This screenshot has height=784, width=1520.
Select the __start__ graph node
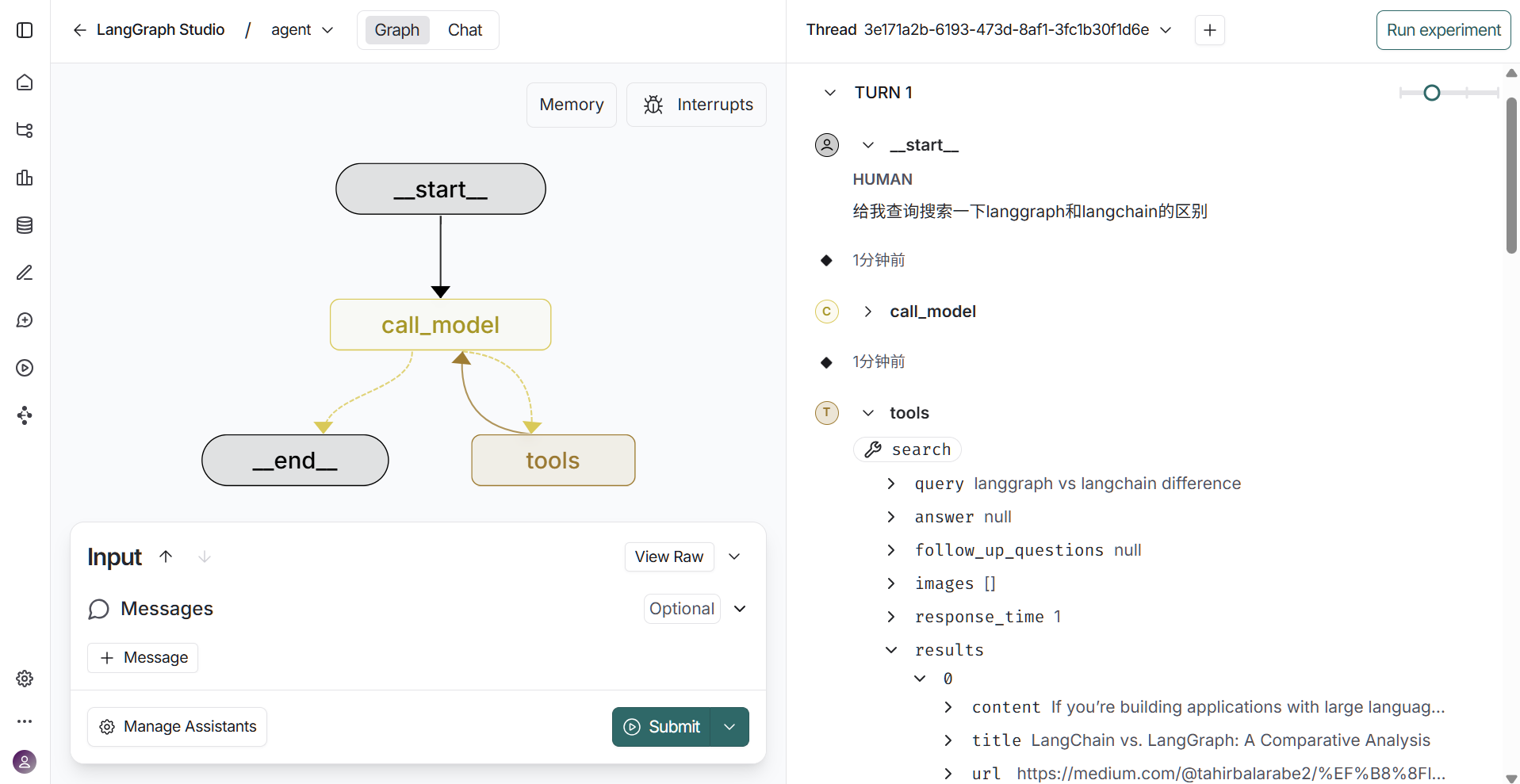coord(441,189)
